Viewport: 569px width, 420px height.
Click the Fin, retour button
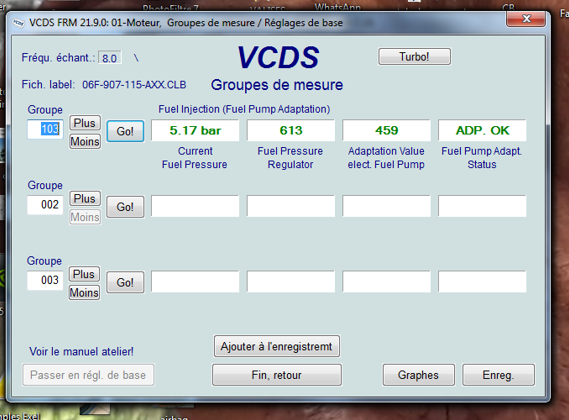[x=277, y=375]
